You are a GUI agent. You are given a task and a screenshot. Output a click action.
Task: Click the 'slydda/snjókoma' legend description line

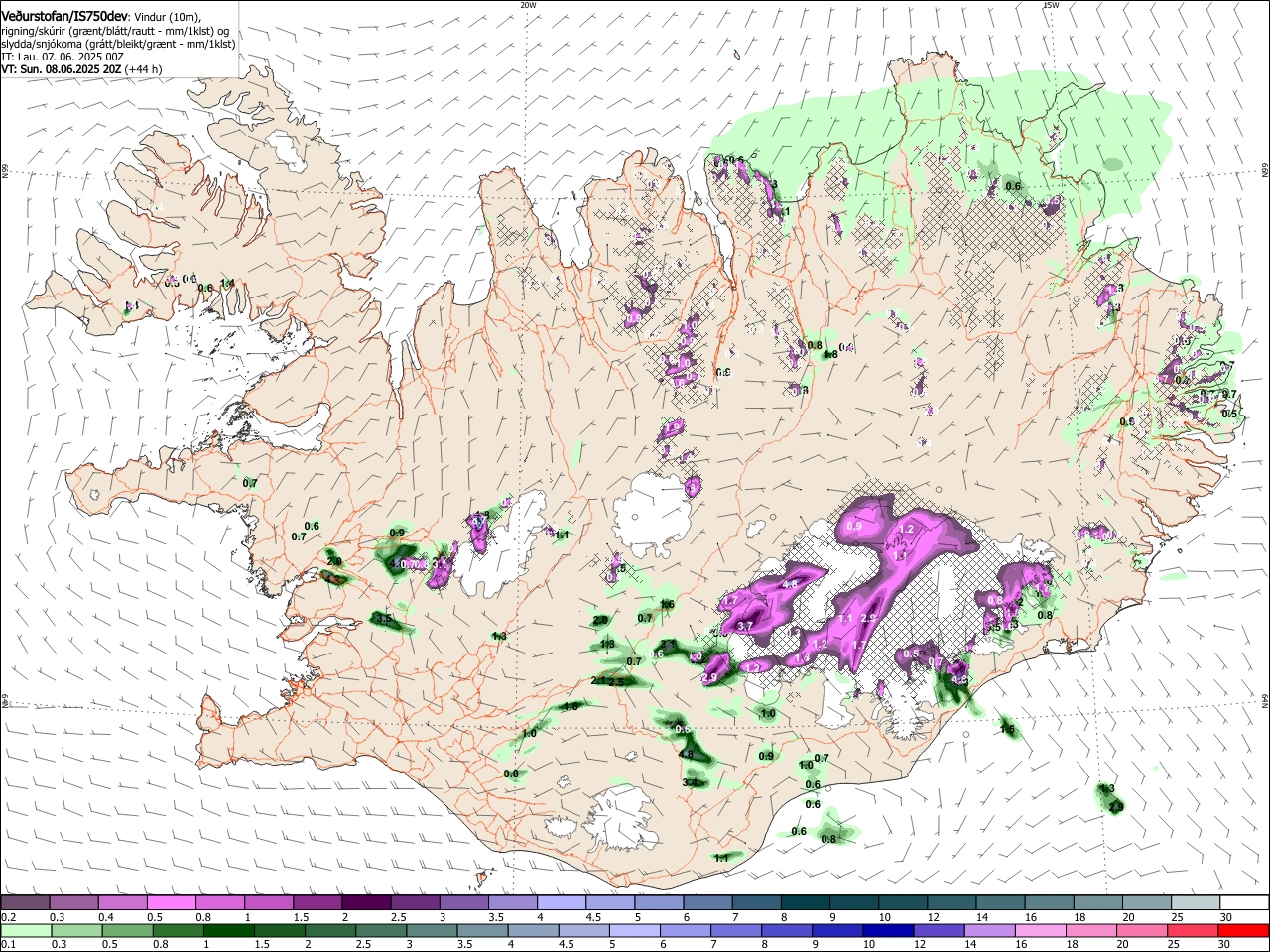pos(118,44)
